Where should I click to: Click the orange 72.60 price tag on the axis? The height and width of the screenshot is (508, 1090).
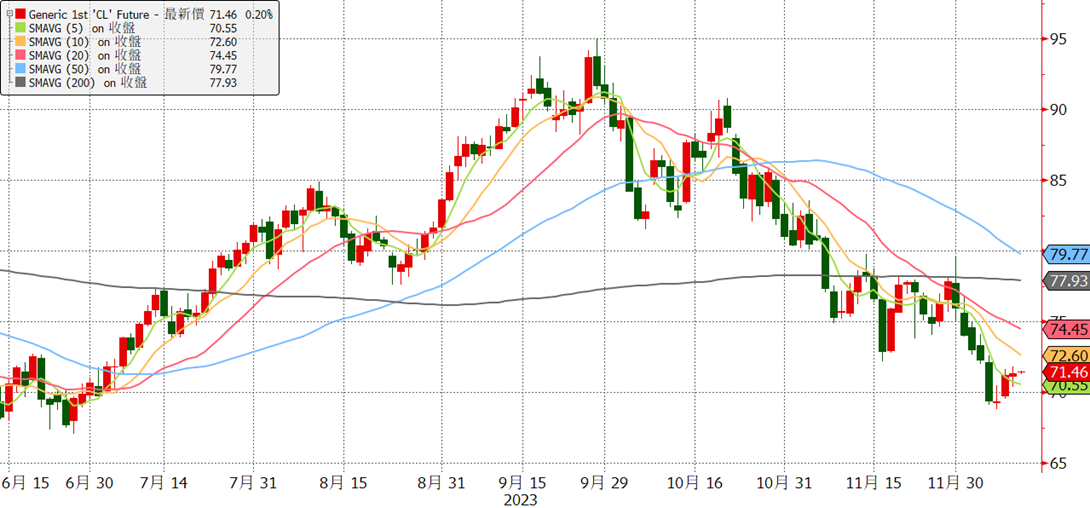click(x=1067, y=354)
